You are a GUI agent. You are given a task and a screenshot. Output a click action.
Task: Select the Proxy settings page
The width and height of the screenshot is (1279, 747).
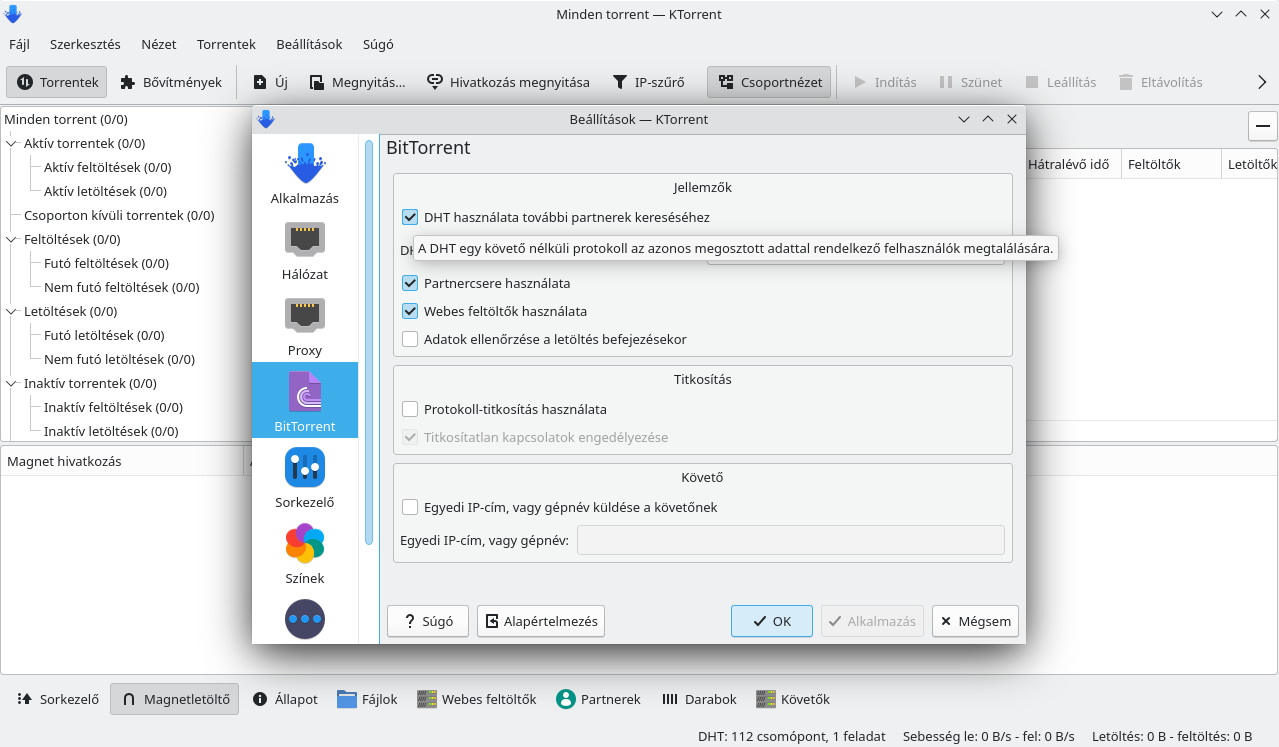tap(305, 325)
